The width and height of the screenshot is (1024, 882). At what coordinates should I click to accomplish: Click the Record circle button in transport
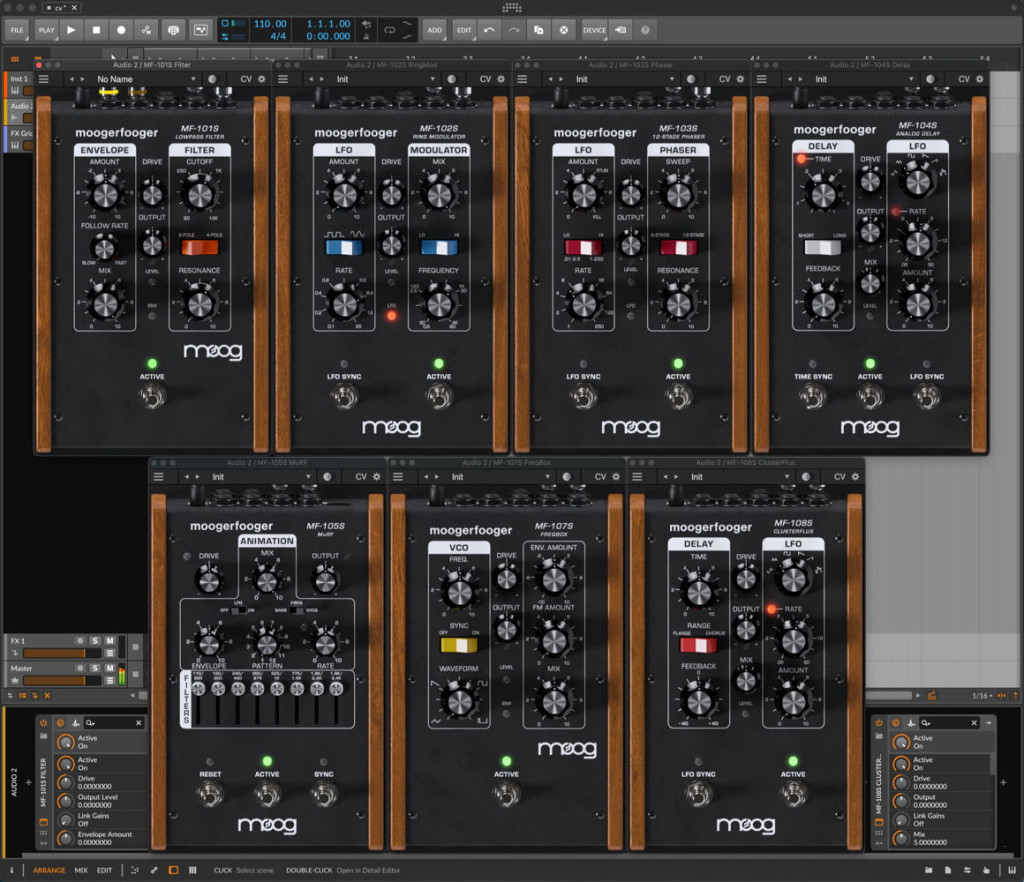pyautogui.click(x=121, y=30)
